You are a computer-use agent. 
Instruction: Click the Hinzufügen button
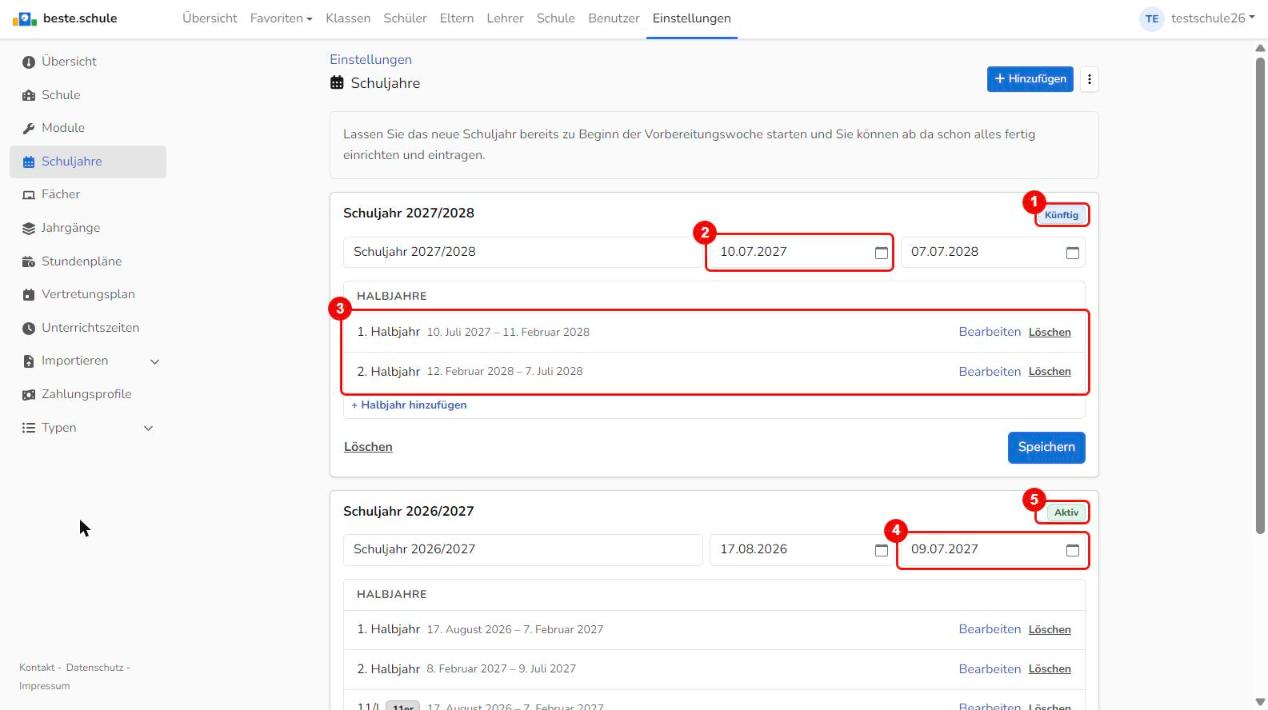coord(1030,79)
